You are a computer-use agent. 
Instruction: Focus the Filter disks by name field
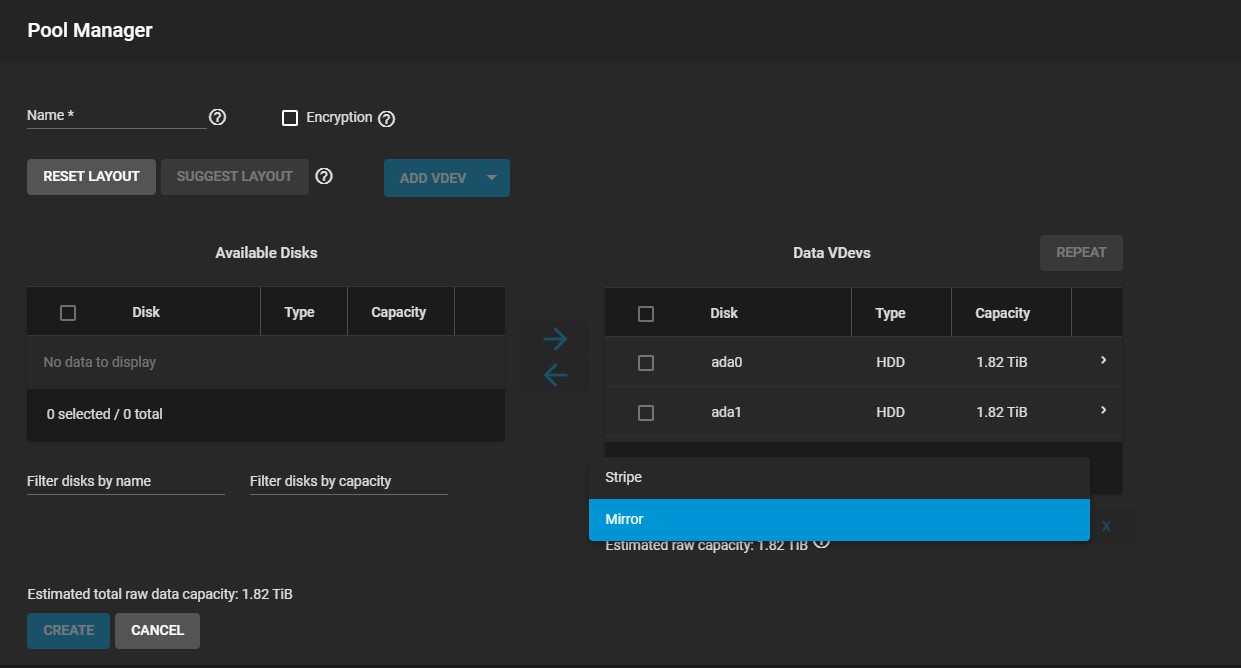(125, 481)
